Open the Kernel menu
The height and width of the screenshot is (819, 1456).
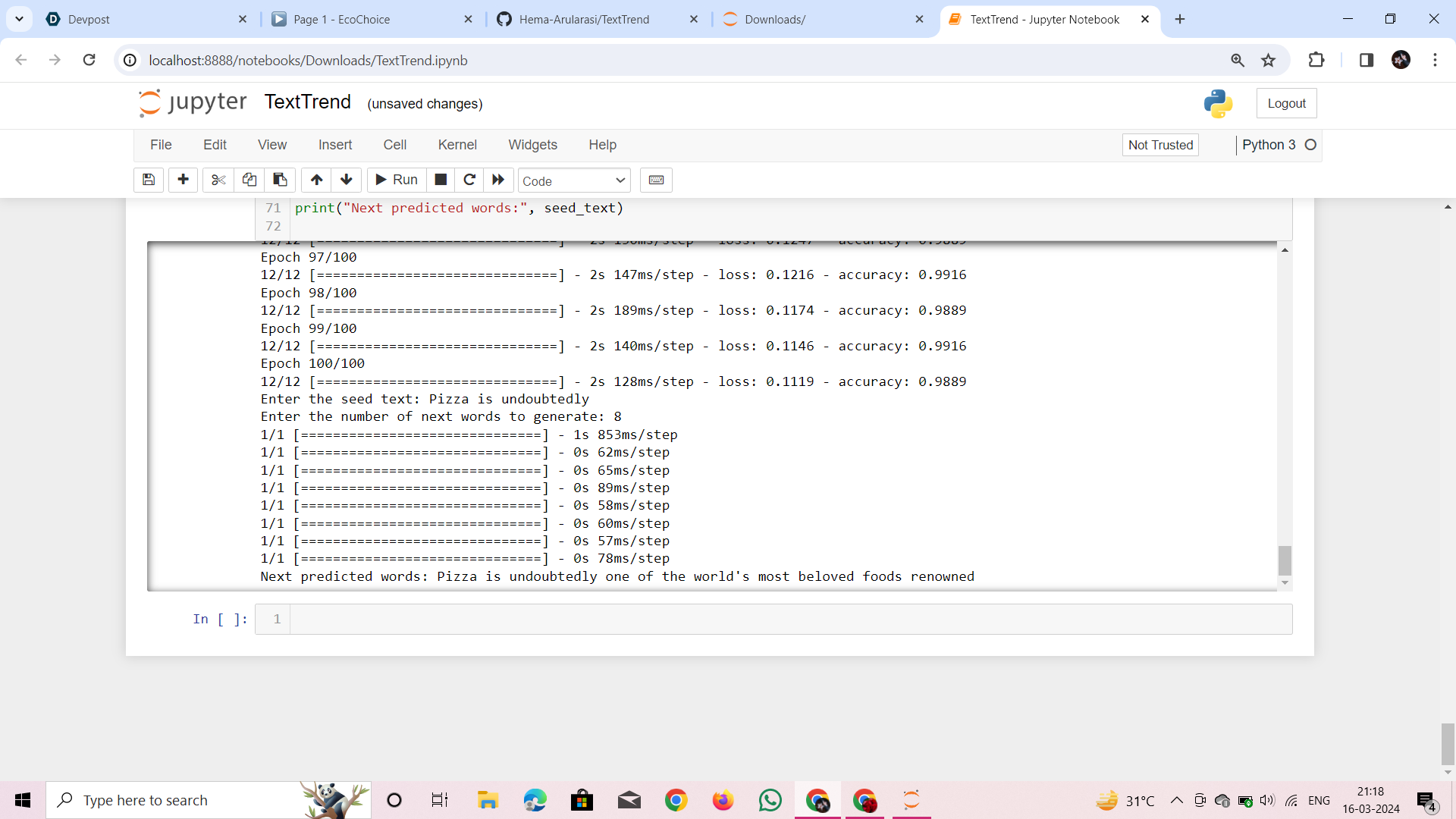coord(457,145)
